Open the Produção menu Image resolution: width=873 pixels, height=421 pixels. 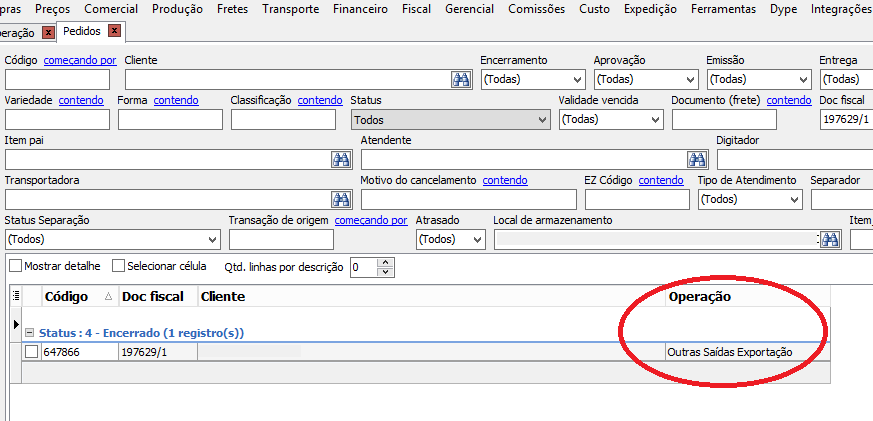point(177,9)
